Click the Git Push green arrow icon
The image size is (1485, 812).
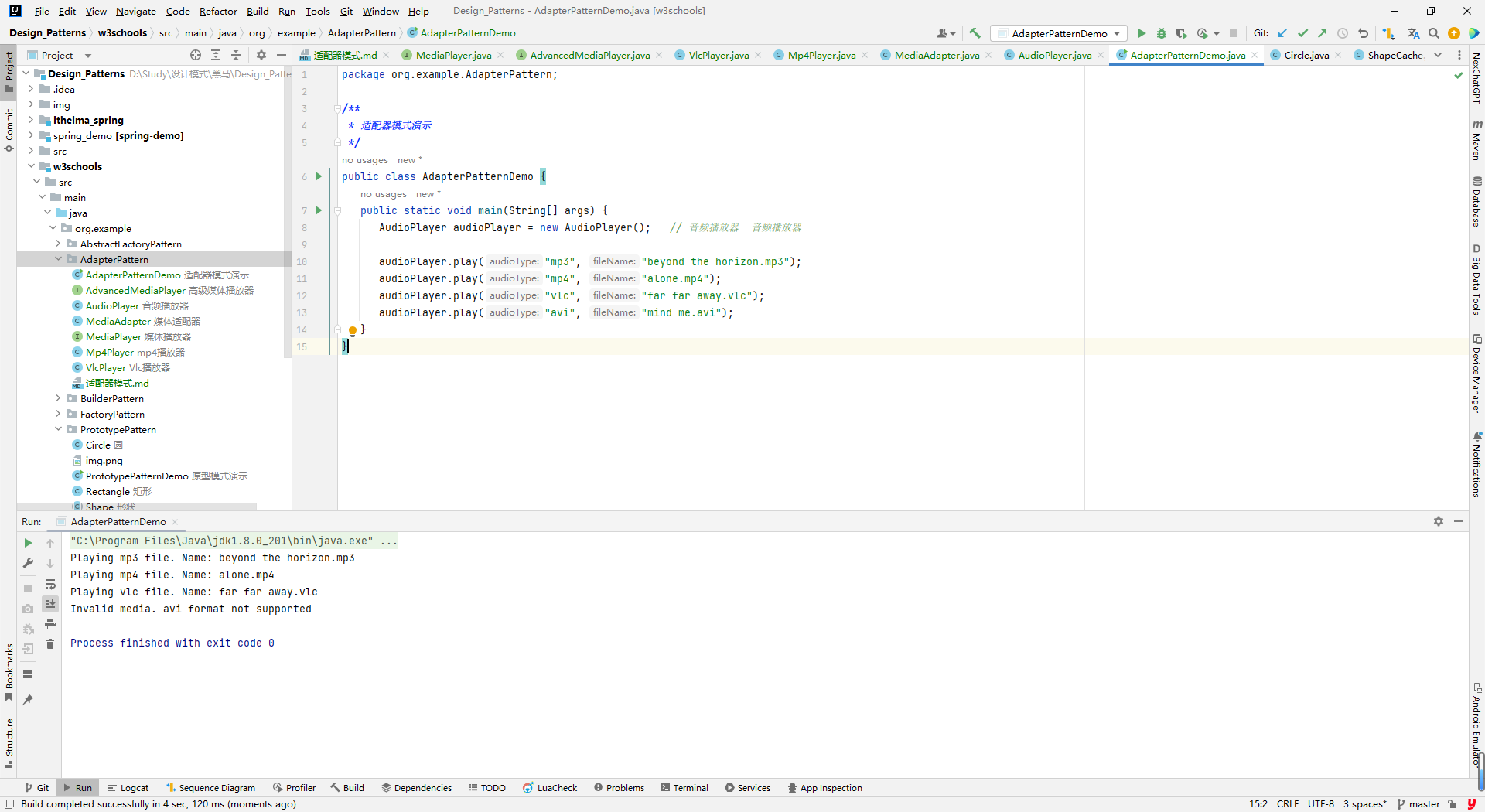click(1323, 33)
